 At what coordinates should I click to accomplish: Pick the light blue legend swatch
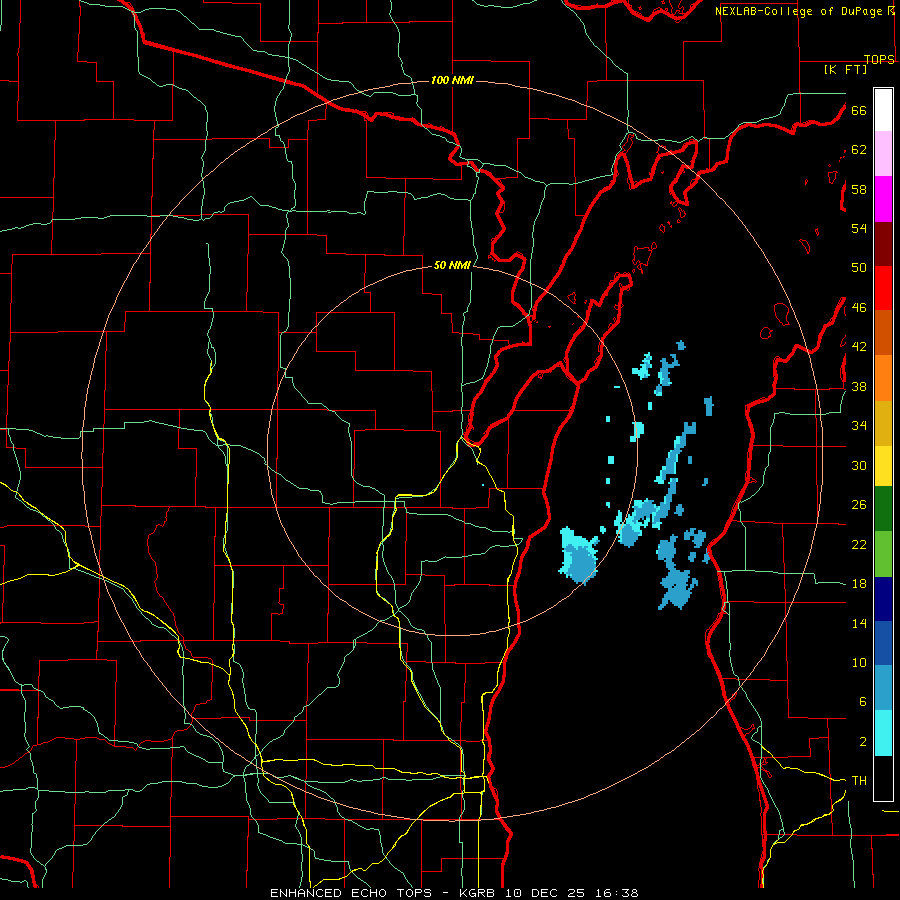[883, 688]
